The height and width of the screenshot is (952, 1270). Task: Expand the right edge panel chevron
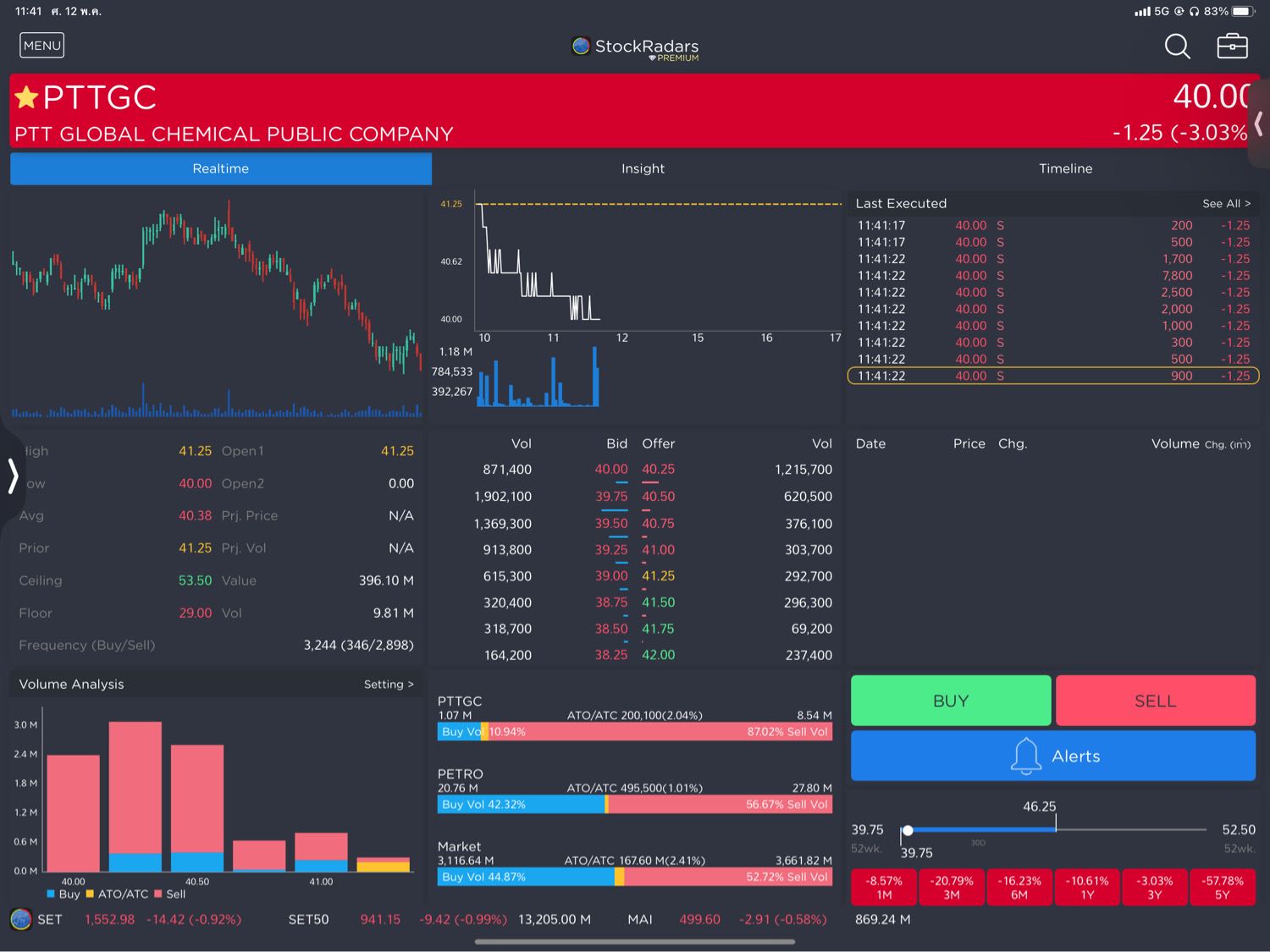click(1259, 125)
